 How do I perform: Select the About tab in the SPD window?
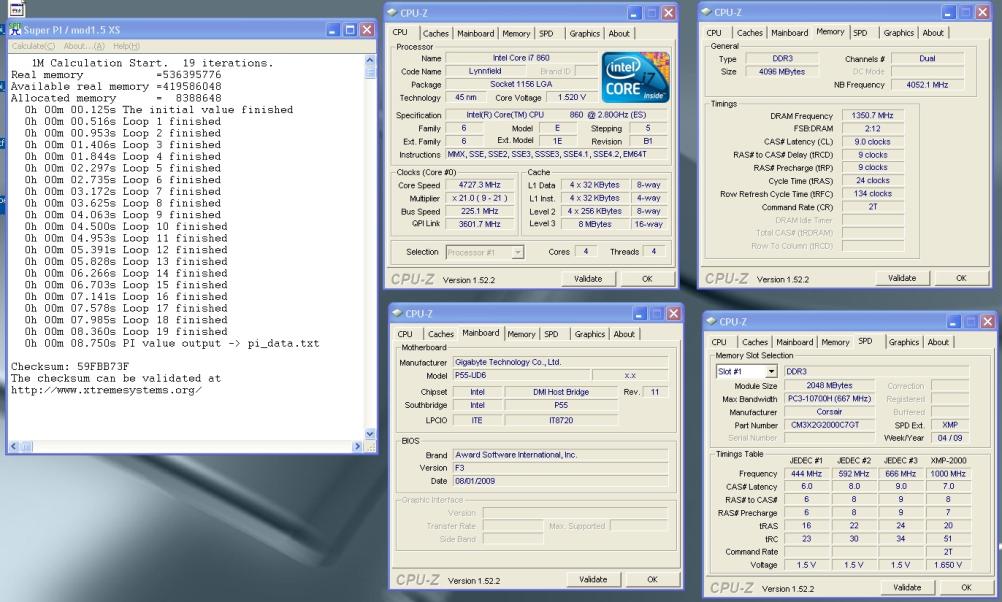point(938,342)
